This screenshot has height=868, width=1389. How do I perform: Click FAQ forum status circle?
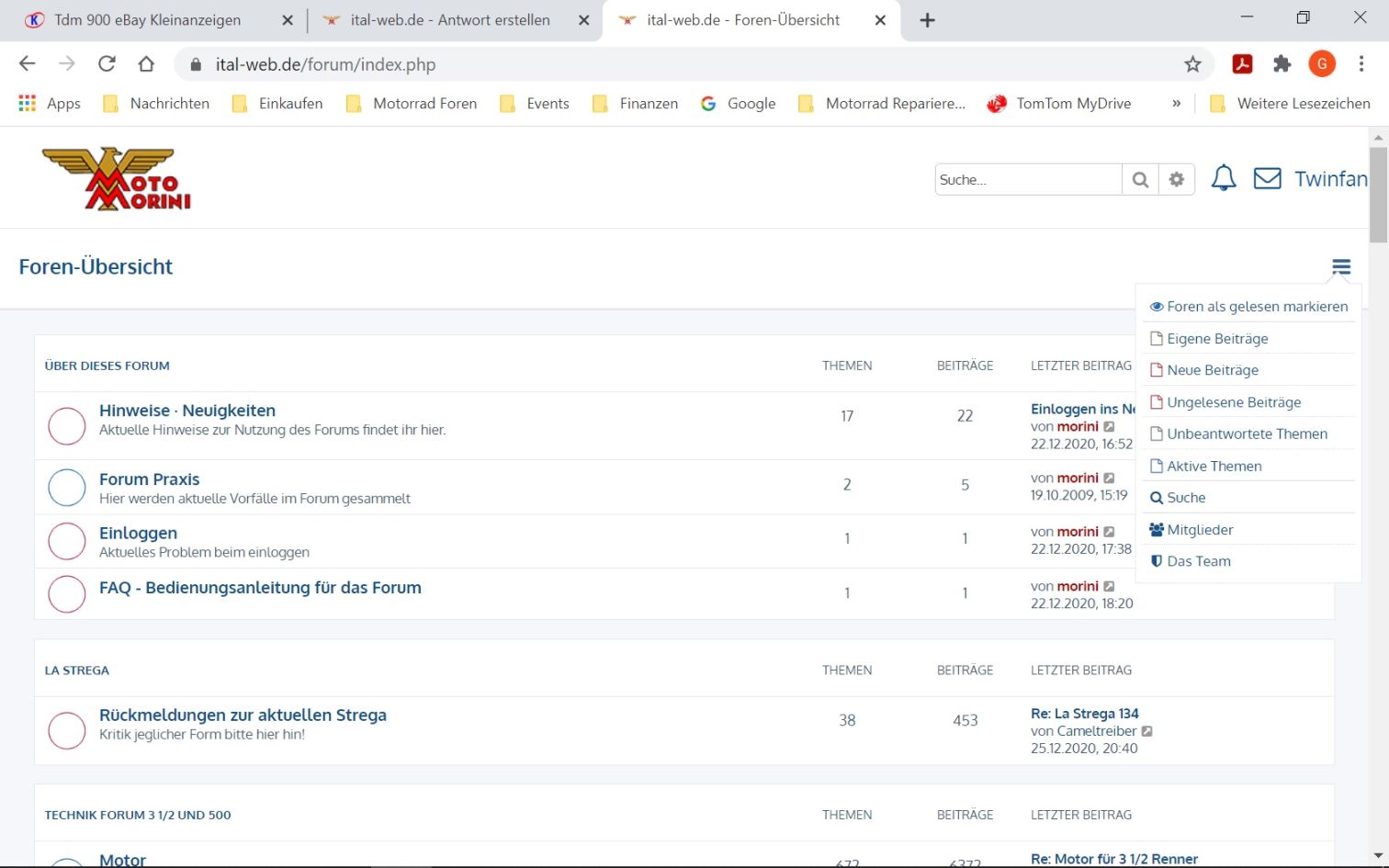pos(67,594)
